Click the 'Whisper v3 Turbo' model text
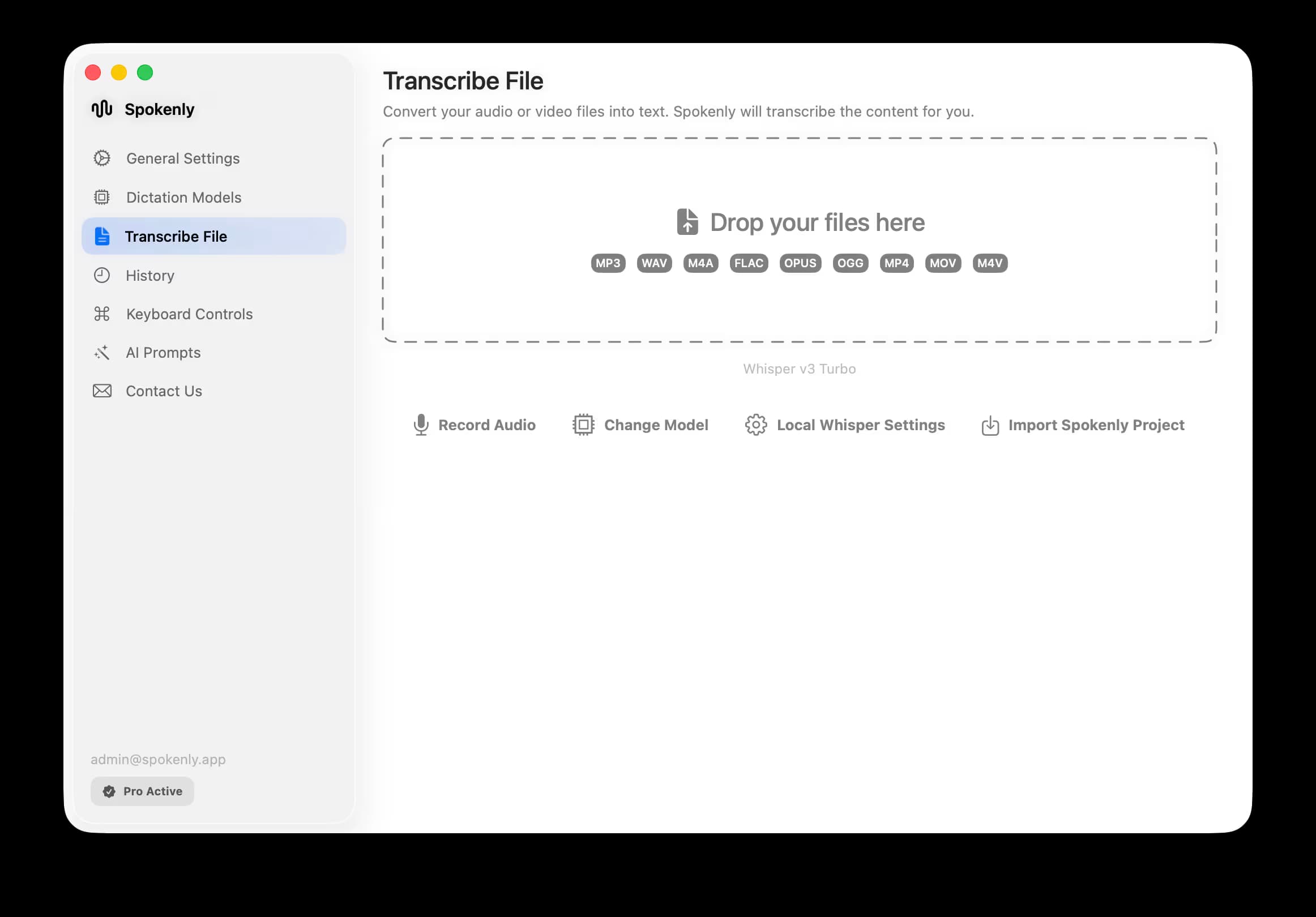The image size is (1316, 917). coord(800,368)
